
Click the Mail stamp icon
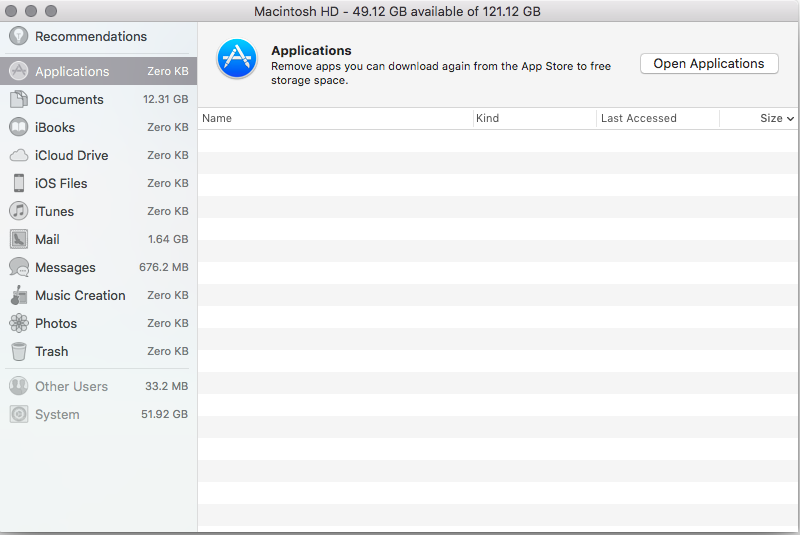[18, 239]
